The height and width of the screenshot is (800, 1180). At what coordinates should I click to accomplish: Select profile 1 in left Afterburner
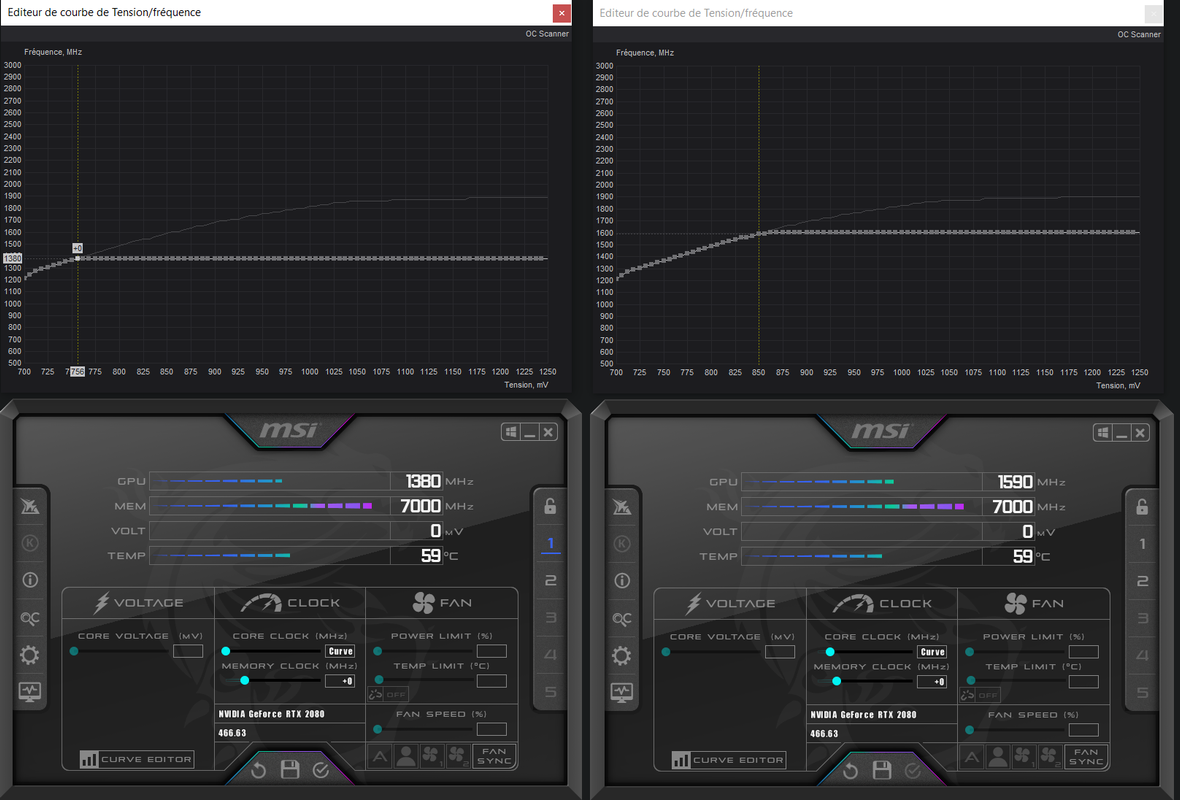pyautogui.click(x=550, y=543)
